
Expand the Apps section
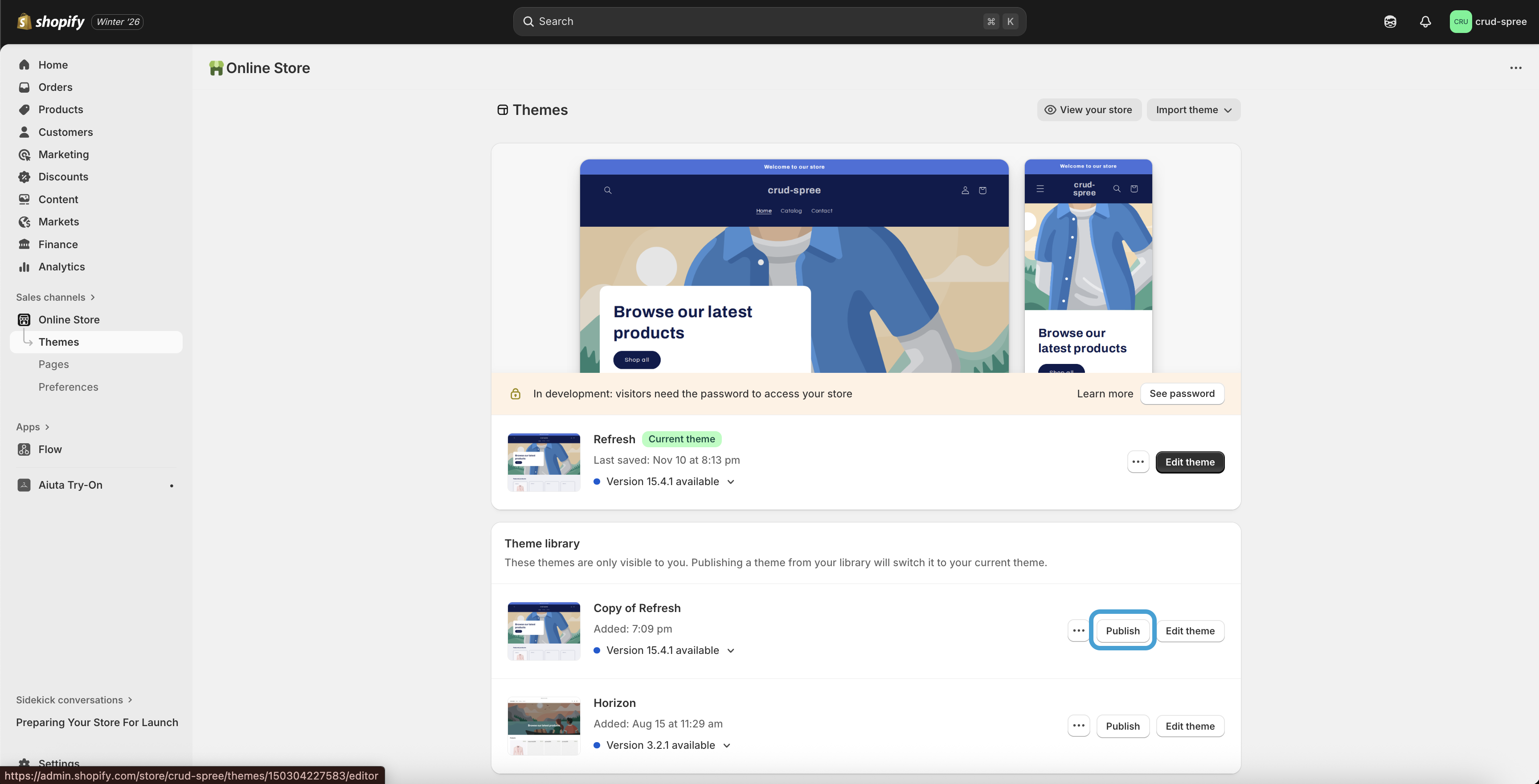click(x=33, y=427)
